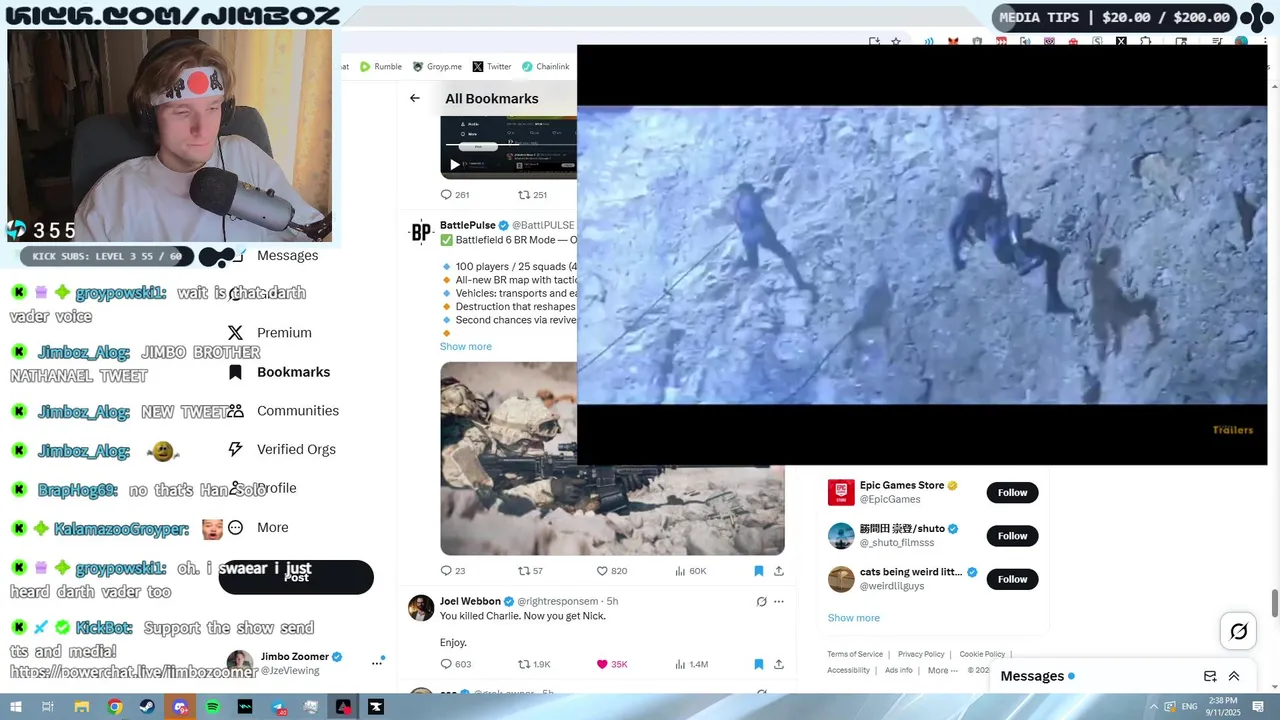Open Grok floating button
The image size is (1280, 720).
(1238, 631)
